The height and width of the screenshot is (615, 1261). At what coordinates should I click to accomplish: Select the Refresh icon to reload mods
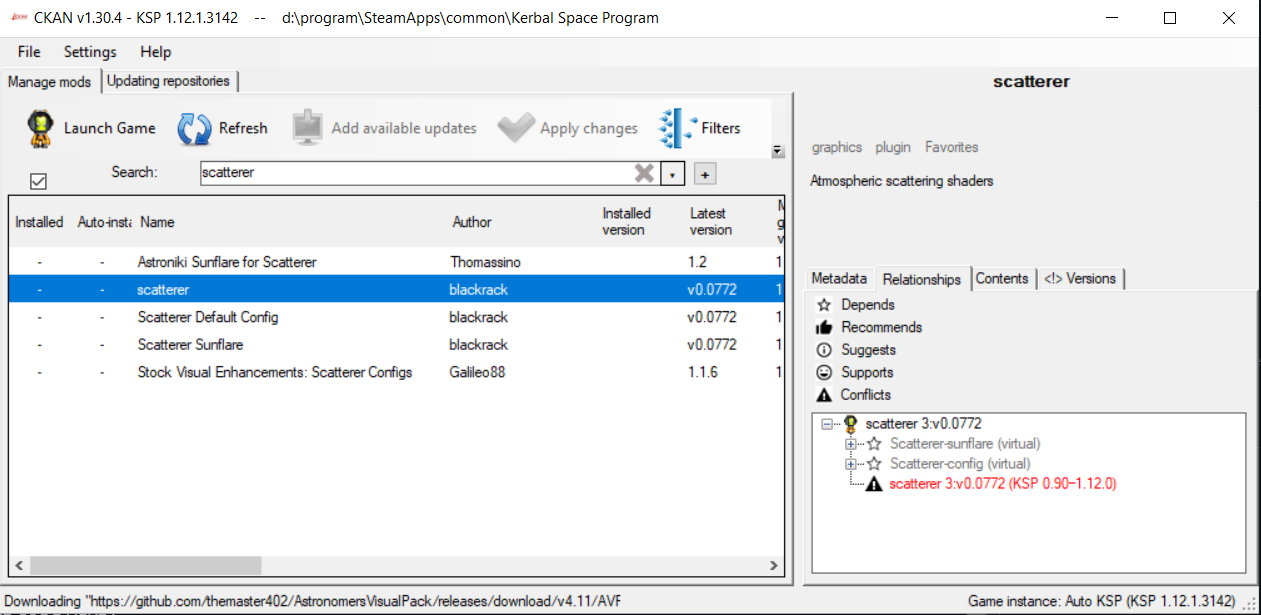[193, 128]
